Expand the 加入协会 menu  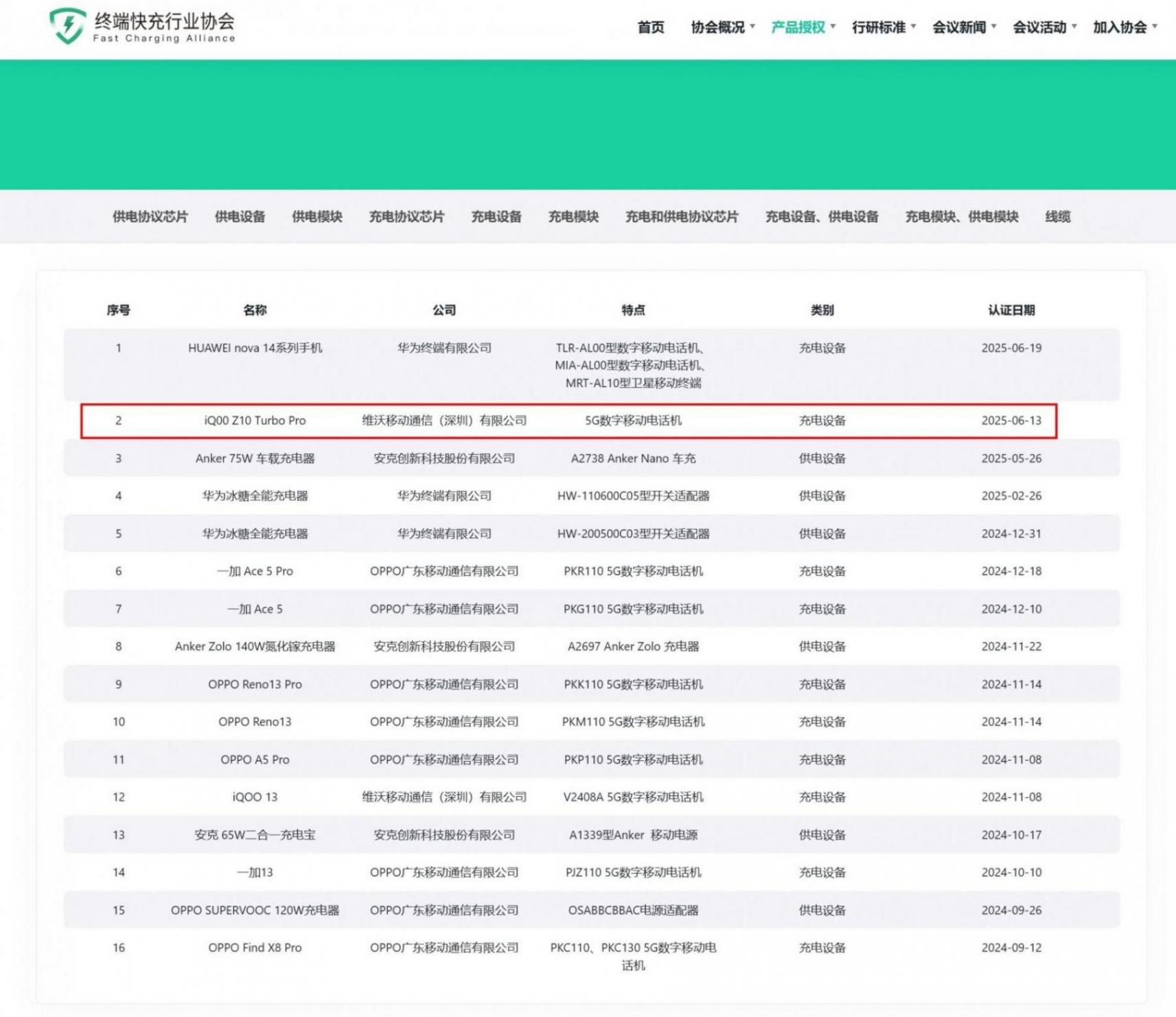coord(1124,27)
